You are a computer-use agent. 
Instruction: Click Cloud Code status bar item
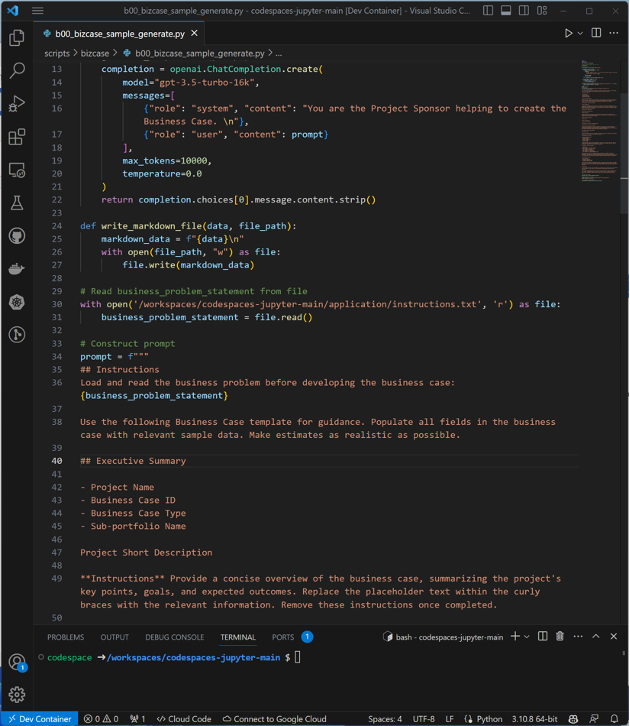pyautogui.click(x=184, y=719)
